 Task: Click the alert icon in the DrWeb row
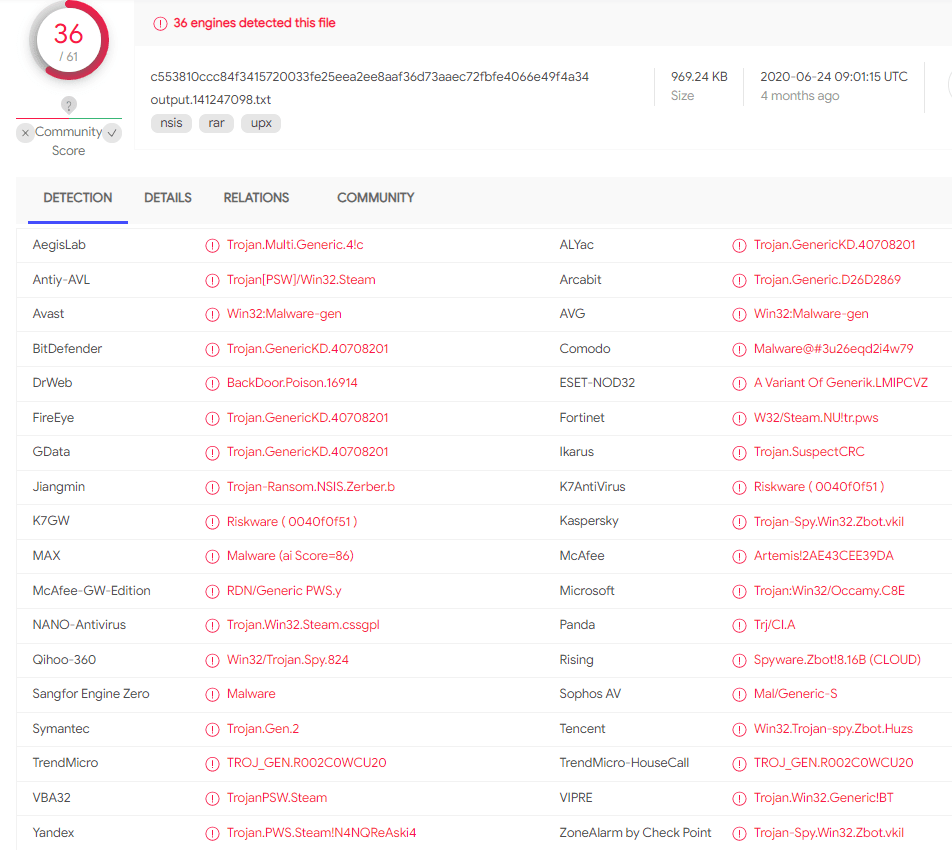pyautogui.click(x=212, y=384)
